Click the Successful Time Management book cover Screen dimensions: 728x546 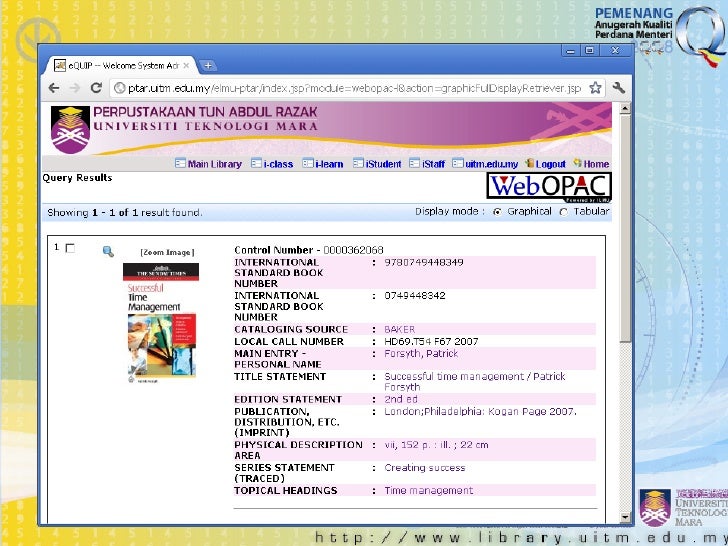click(161, 323)
